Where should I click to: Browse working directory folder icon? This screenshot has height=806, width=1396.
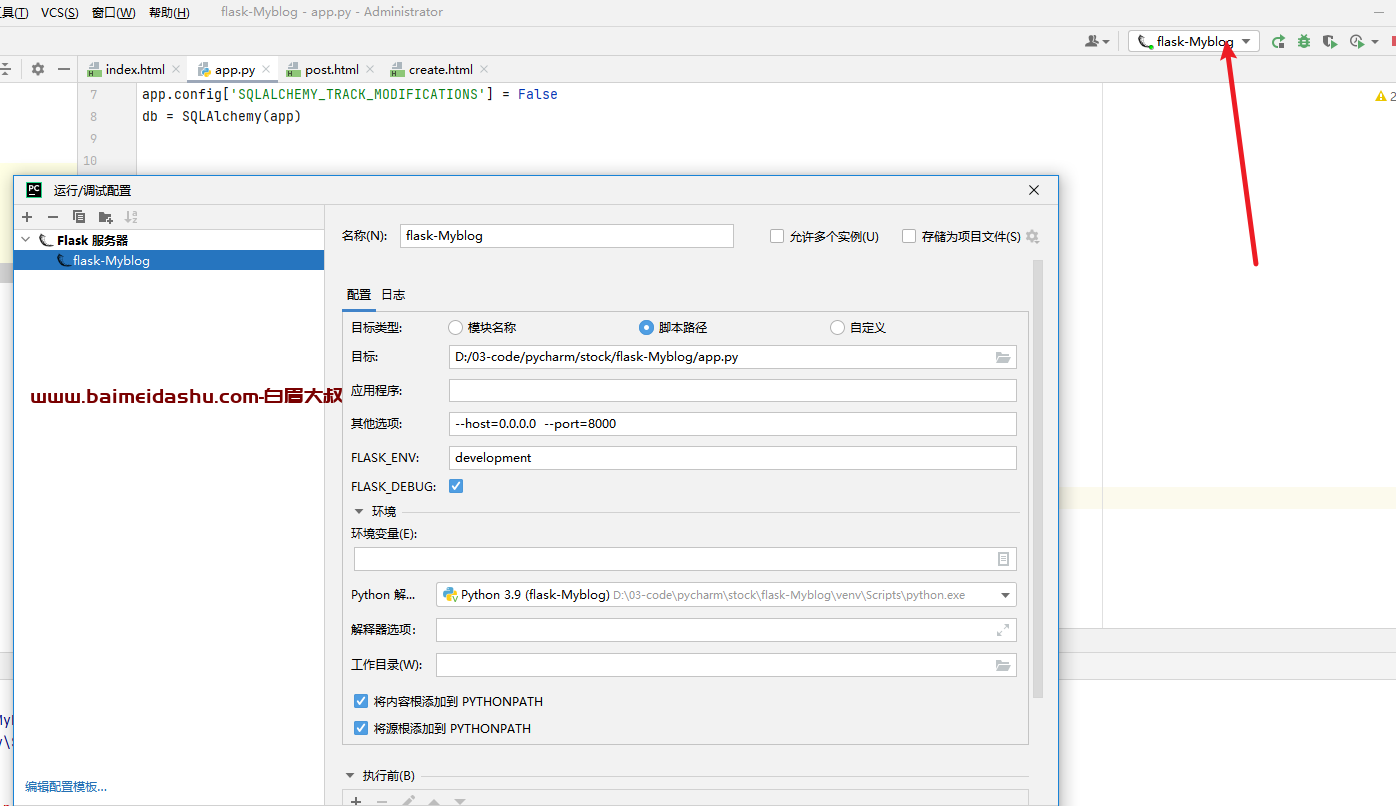[1003, 665]
